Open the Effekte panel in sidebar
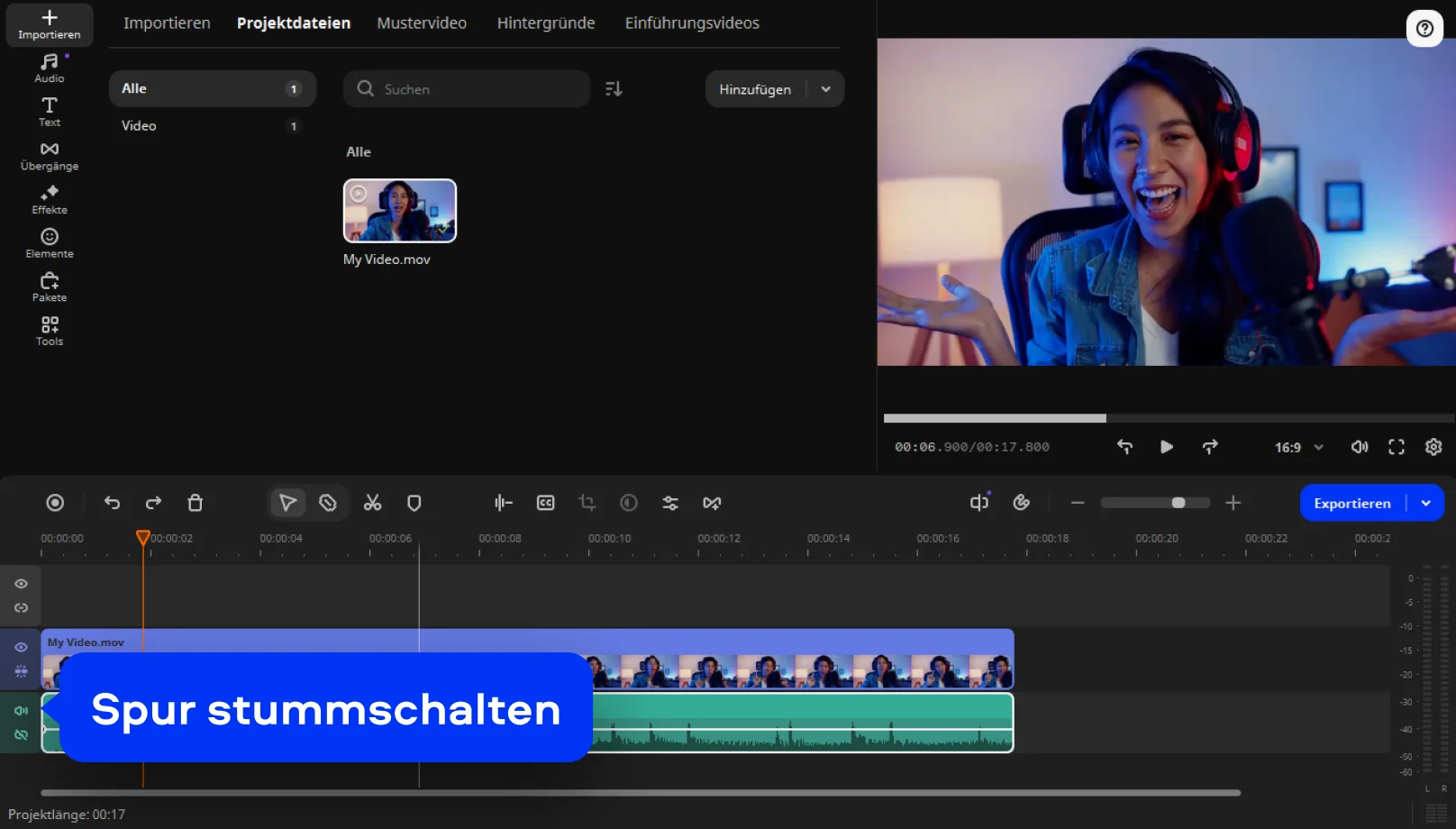 click(50, 200)
